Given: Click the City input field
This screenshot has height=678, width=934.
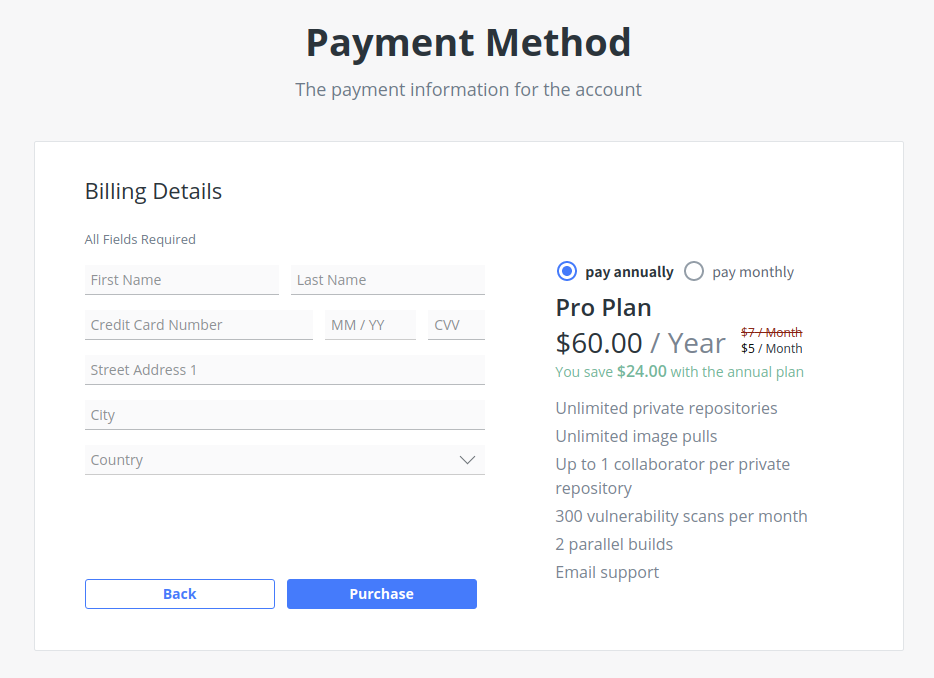Looking at the screenshot, I should click(x=284, y=415).
